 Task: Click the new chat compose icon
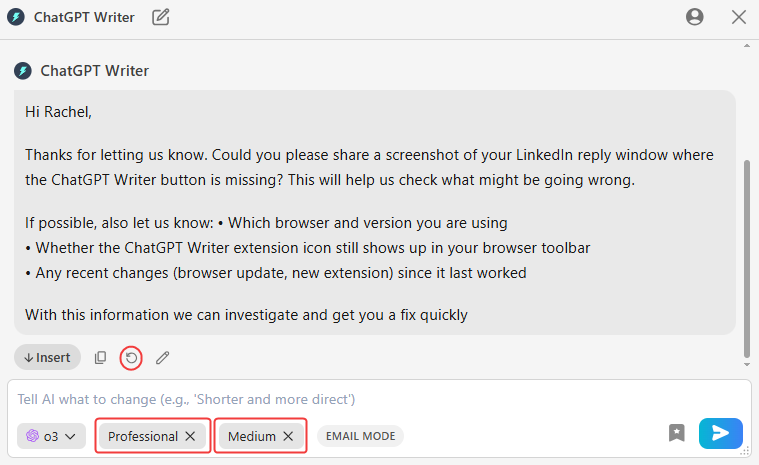tap(161, 17)
